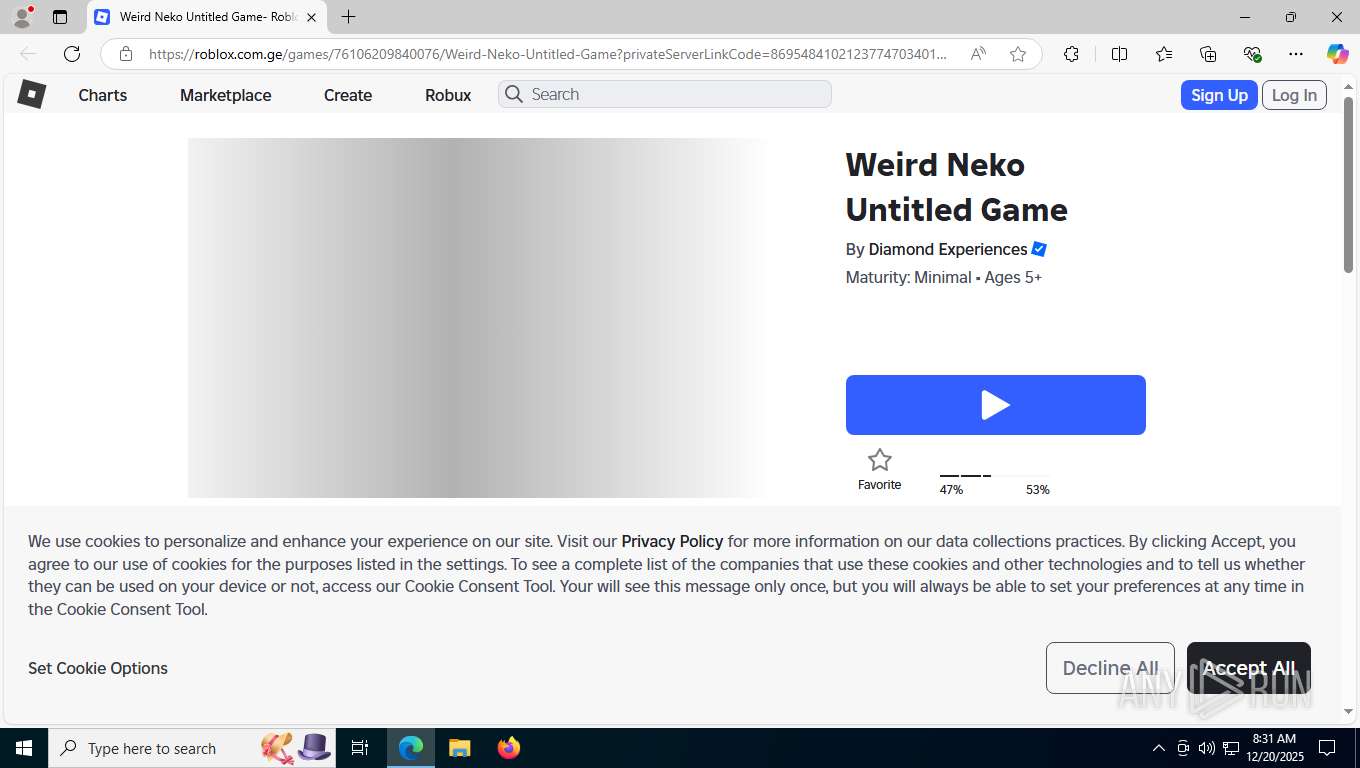
Task: Refresh the page
Action: click(x=72, y=54)
